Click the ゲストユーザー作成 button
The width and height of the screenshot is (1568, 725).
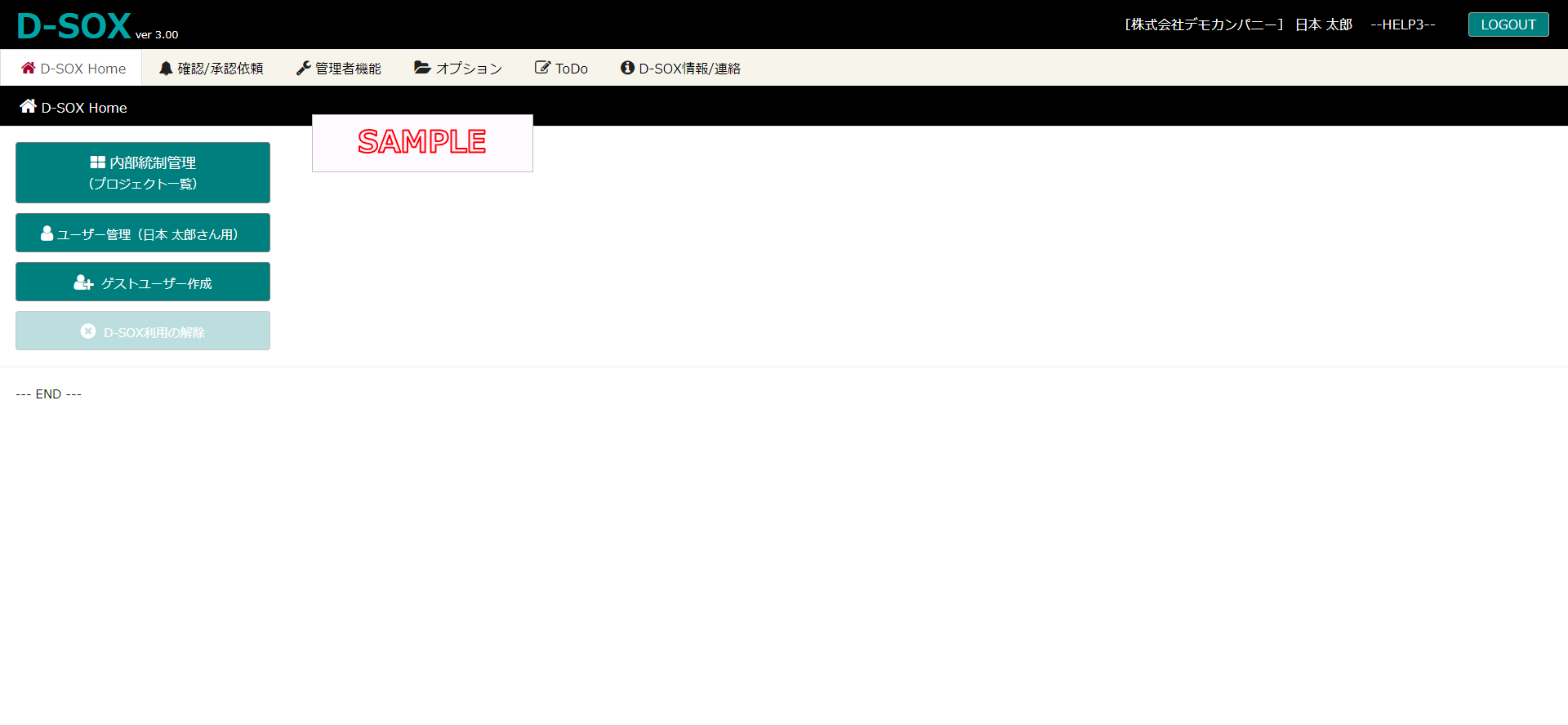pyautogui.click(x=143, y=282)
